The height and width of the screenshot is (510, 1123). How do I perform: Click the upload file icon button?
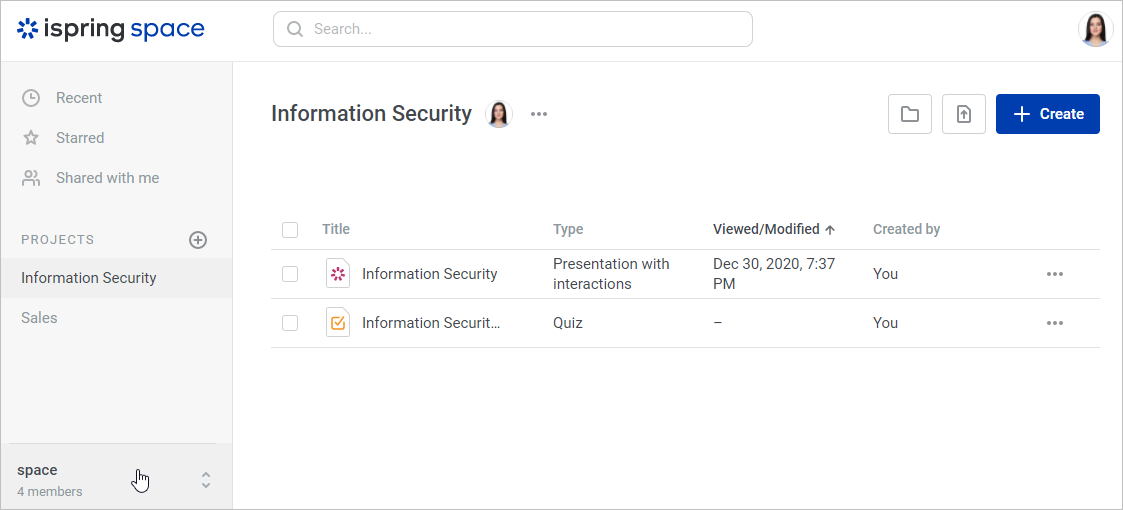point(964,114)
